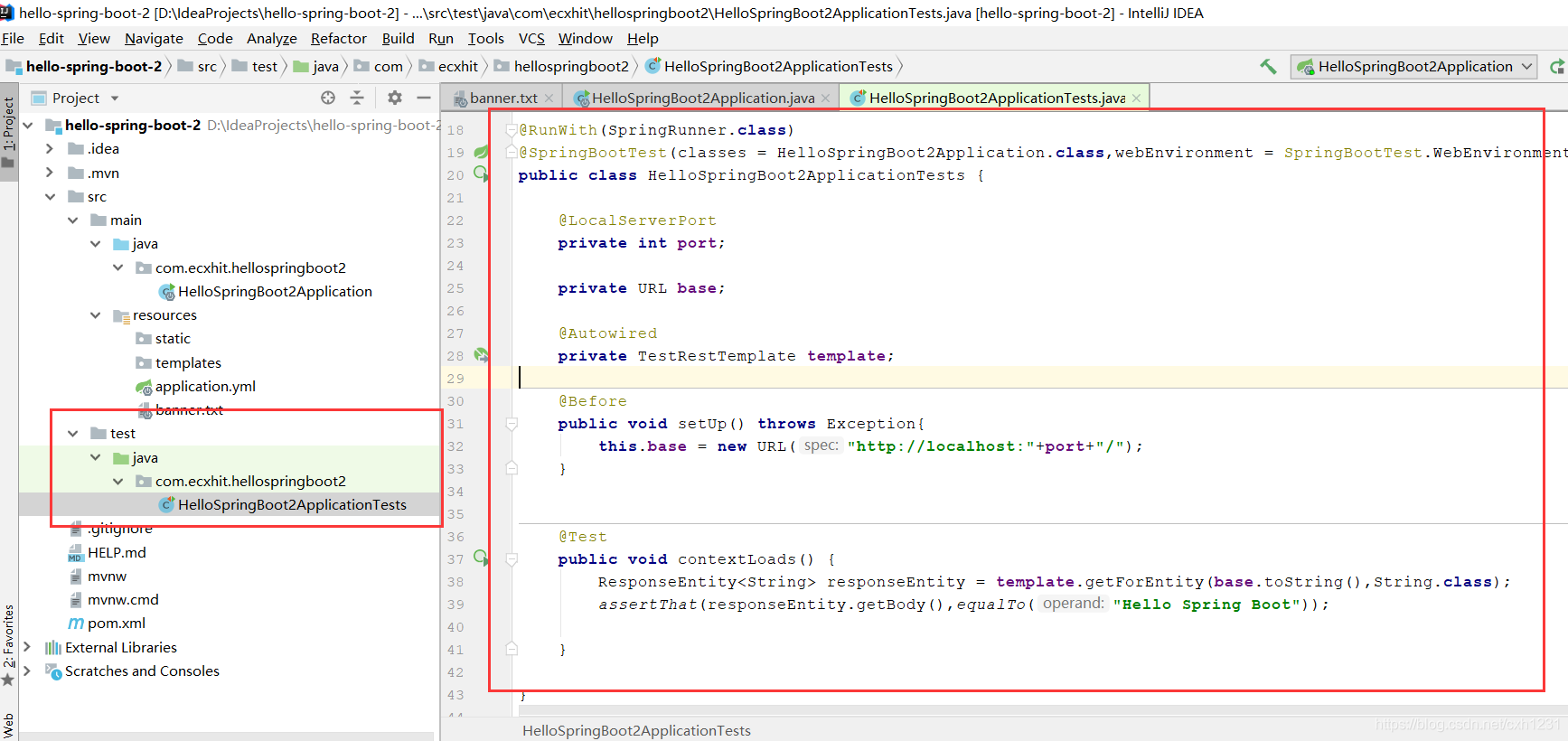The width and height of the screenshot is (1568, 741).
Task: Click the src breadcrumb in navigation bar
Action: [198, 66]
